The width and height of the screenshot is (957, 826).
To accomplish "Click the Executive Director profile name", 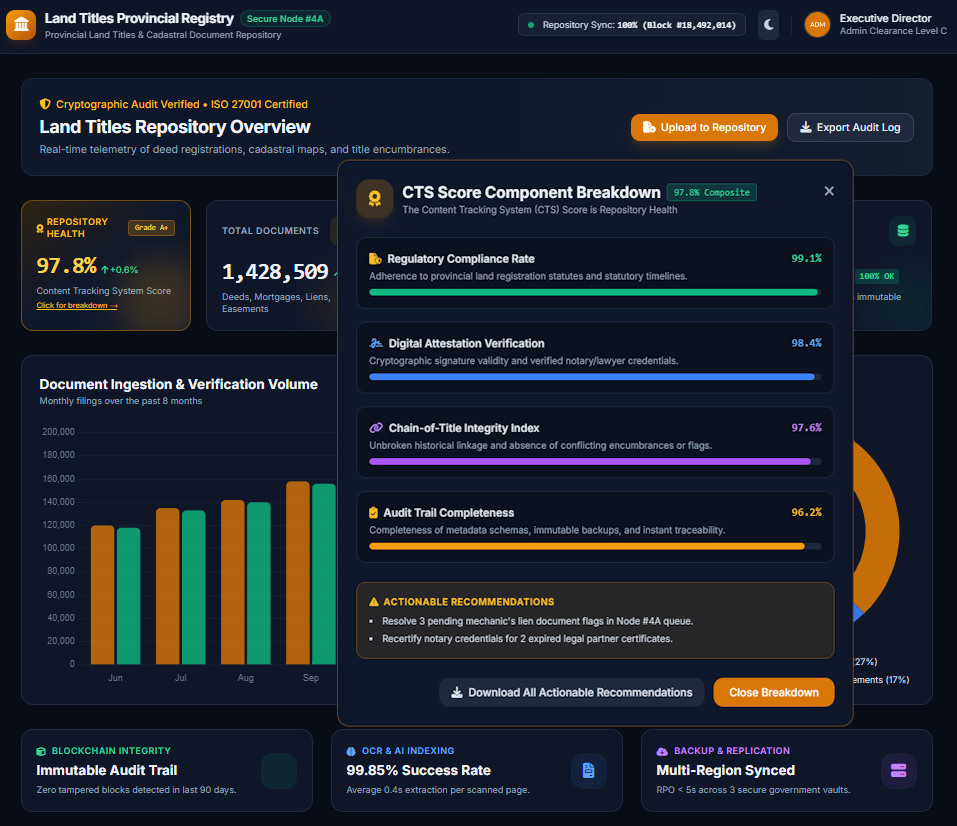I will (886, 18).
